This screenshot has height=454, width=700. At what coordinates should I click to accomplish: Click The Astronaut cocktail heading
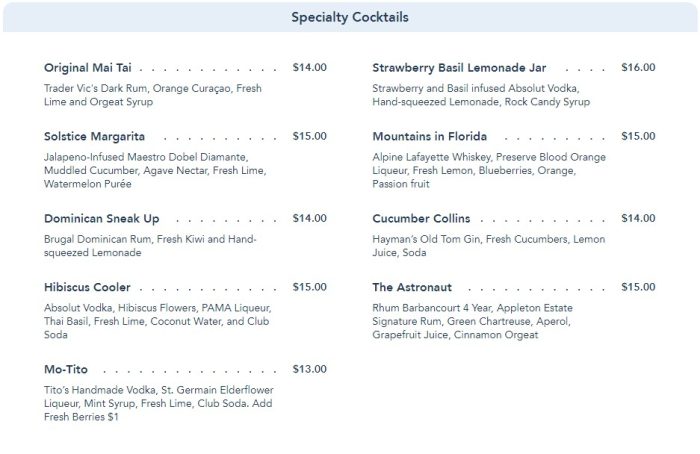411,287
